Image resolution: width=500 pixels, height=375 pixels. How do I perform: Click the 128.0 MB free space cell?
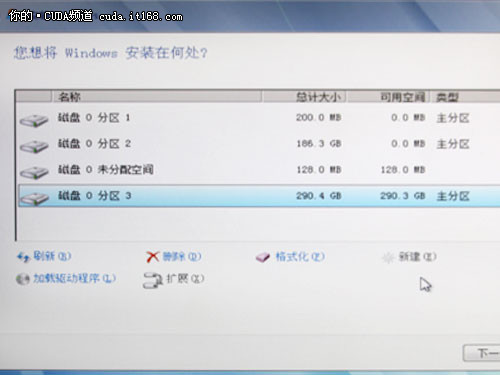coord(403,170)
